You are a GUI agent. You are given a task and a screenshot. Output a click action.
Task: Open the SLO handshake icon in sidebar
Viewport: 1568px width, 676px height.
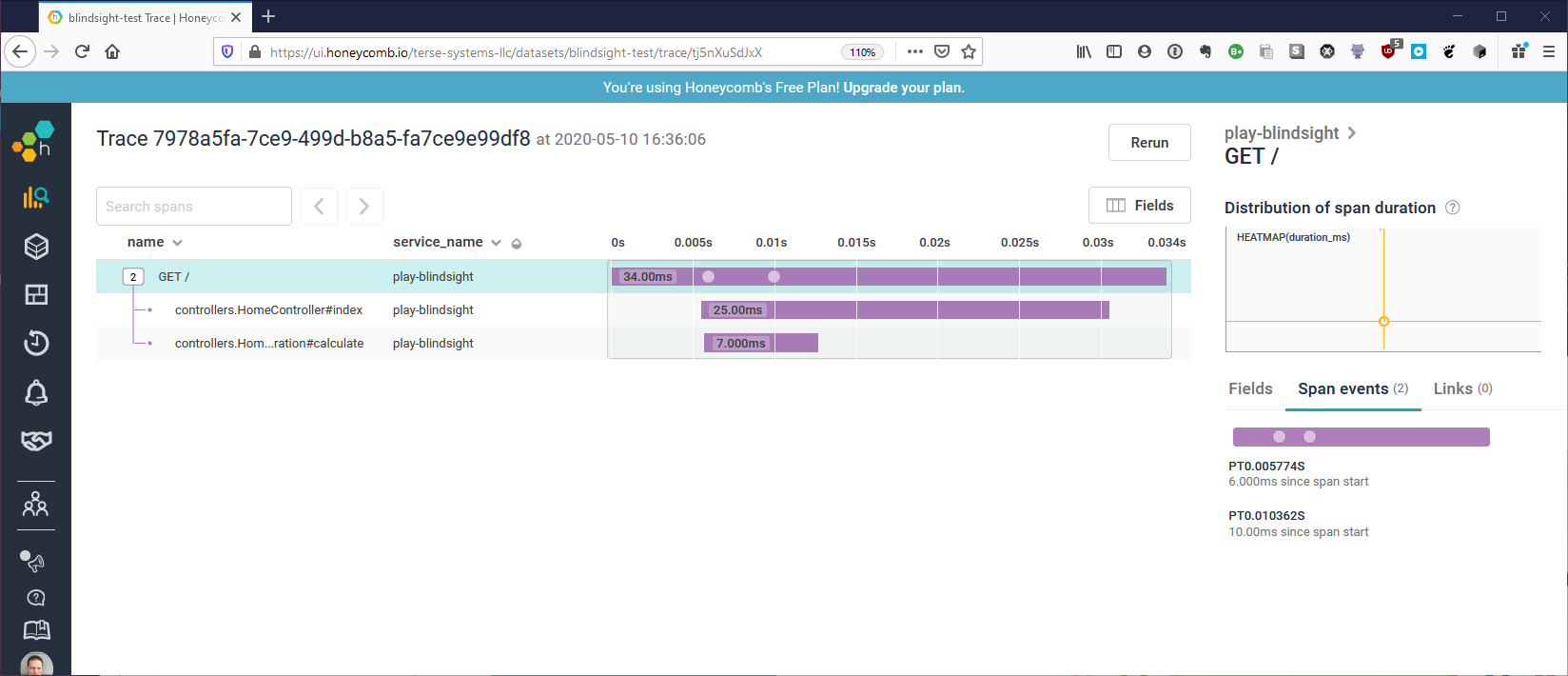36,441
